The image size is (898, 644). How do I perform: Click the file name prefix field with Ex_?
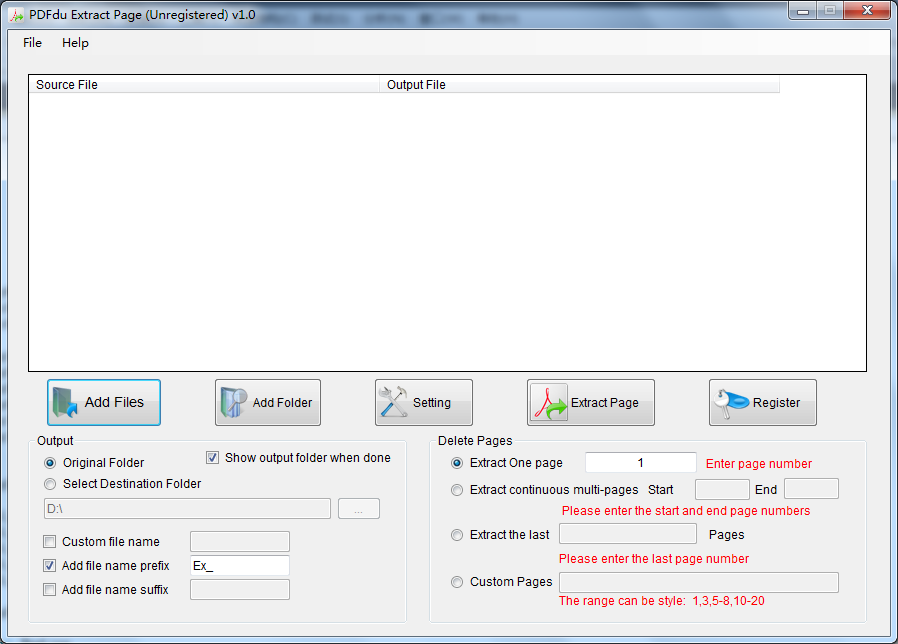[239, 566]
